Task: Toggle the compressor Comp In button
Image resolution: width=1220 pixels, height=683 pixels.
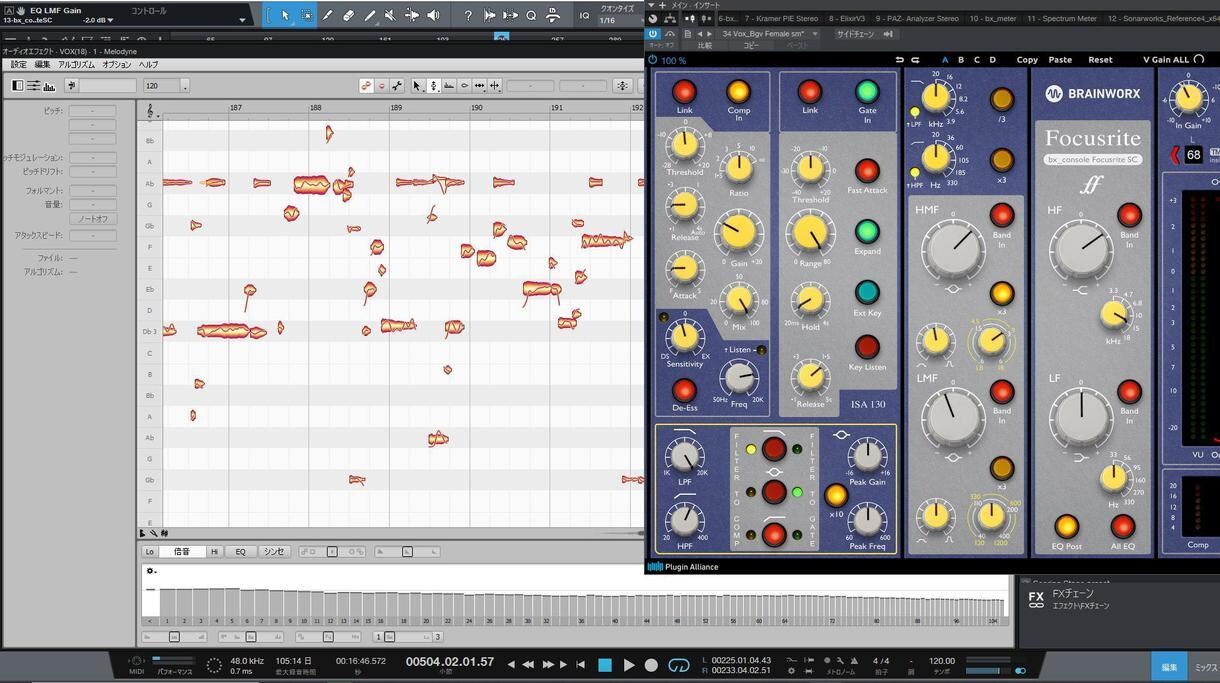Action: tap(738, 93)
